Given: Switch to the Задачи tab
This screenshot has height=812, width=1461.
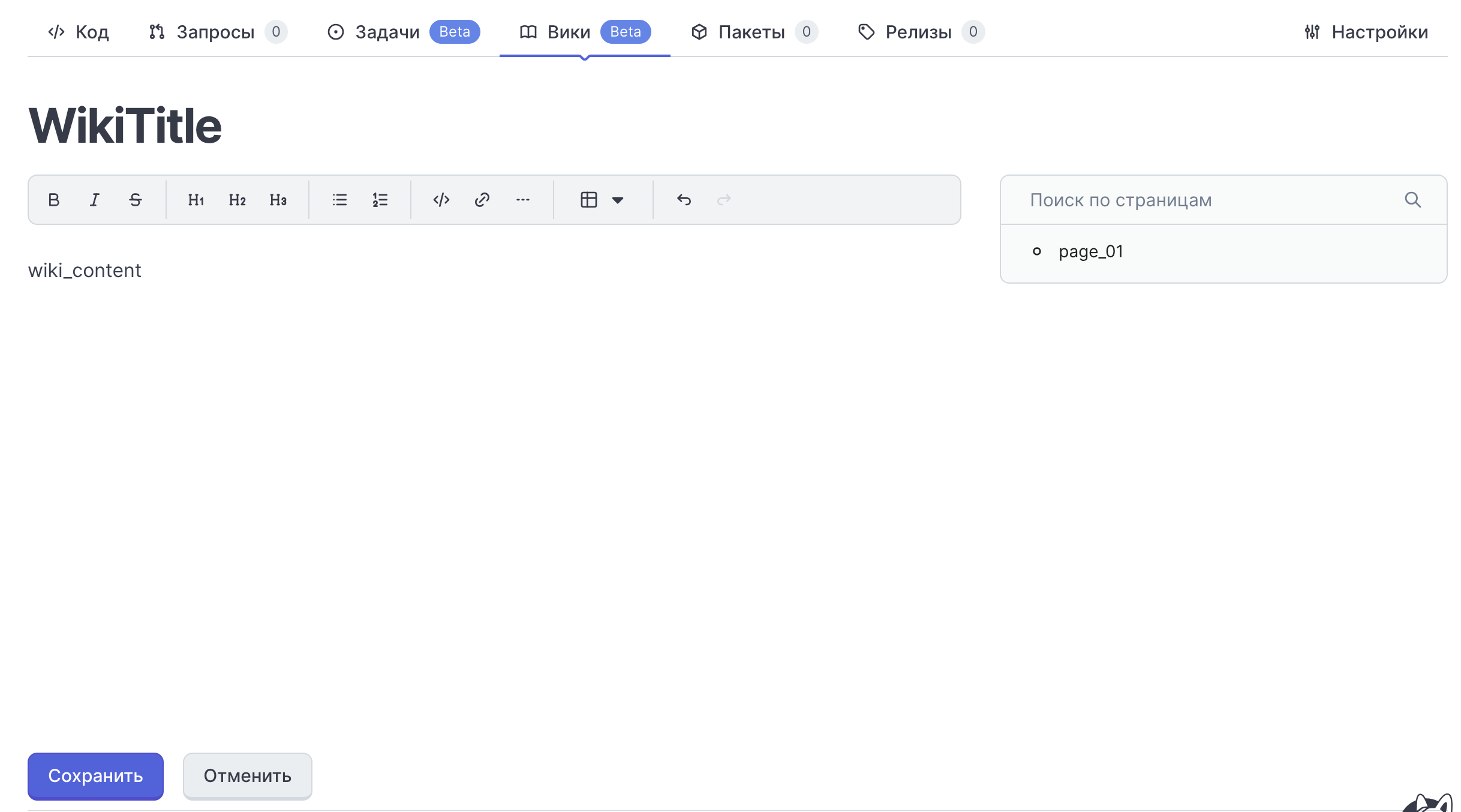Looking at the screenshot, I should pyautogui.click(x=403, y=32).
